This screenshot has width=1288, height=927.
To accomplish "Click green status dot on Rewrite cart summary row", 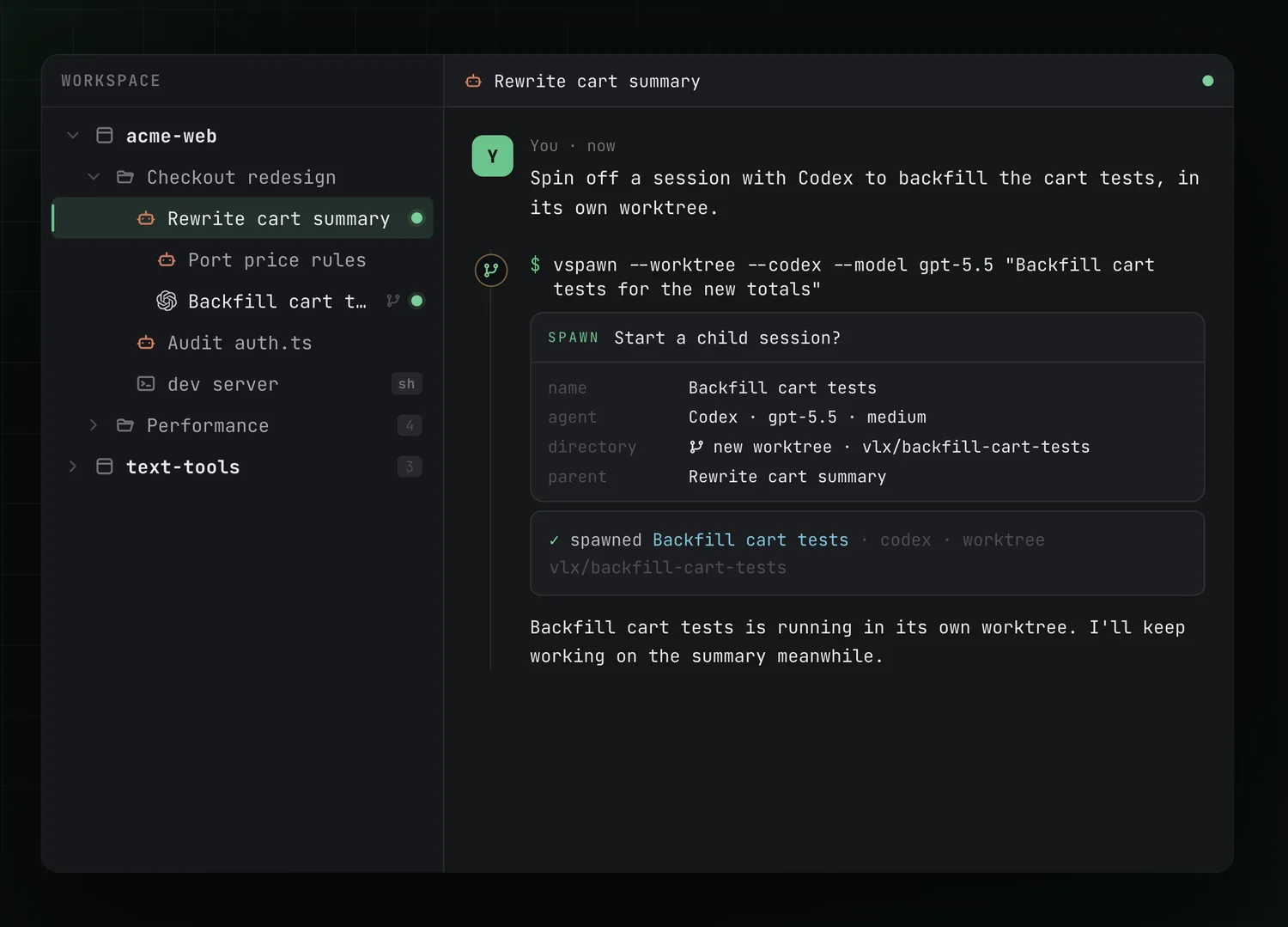I will (417, 218).
